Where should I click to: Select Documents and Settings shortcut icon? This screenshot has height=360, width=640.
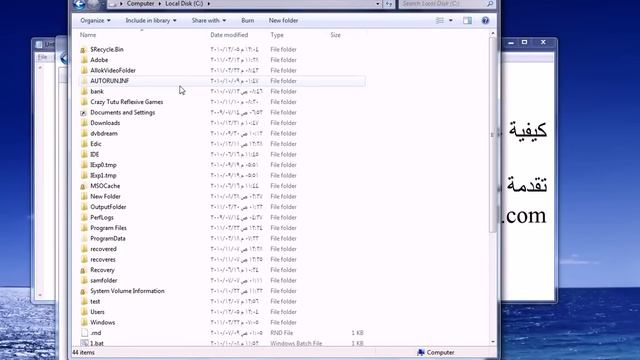coord(84,113)
